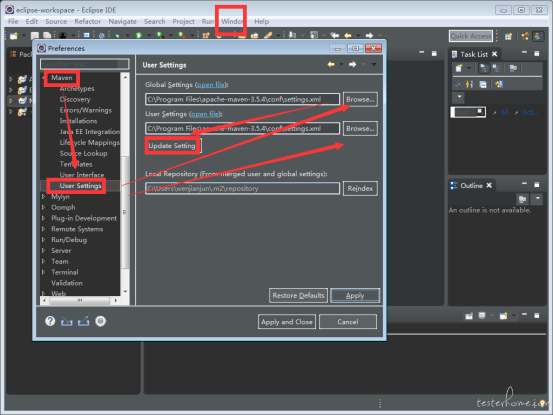553x415 pixels.
Task: Click the export preferences icon
Action: tap(84, 321)
